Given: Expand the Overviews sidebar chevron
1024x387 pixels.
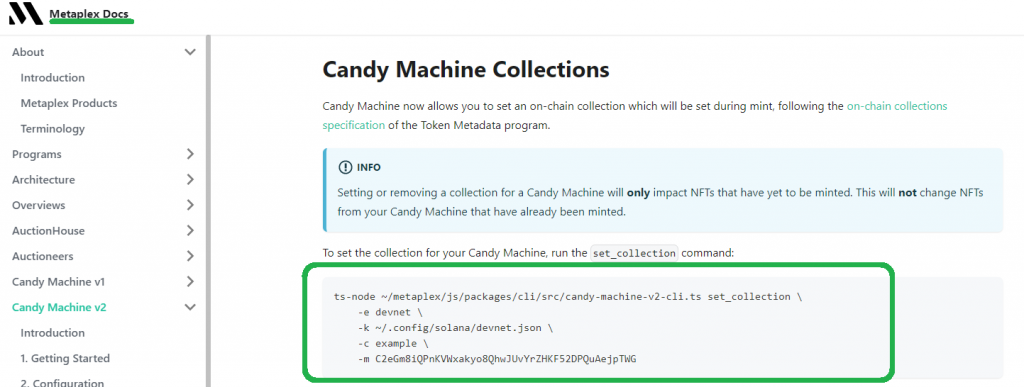Looking at the screenshot, I should tap(190, 205).
